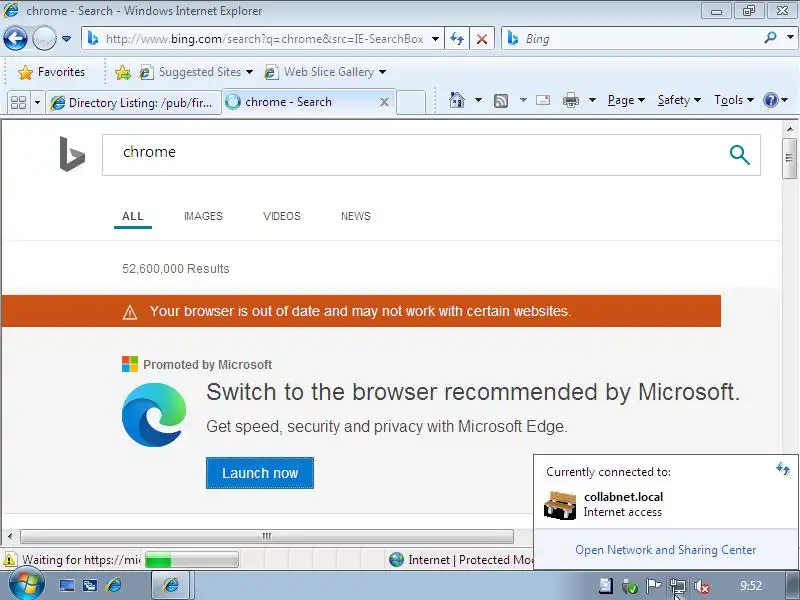Screen dimensions: 800x600
Task: Click Switch to the browser recommended headline
Action: point(472,392)
